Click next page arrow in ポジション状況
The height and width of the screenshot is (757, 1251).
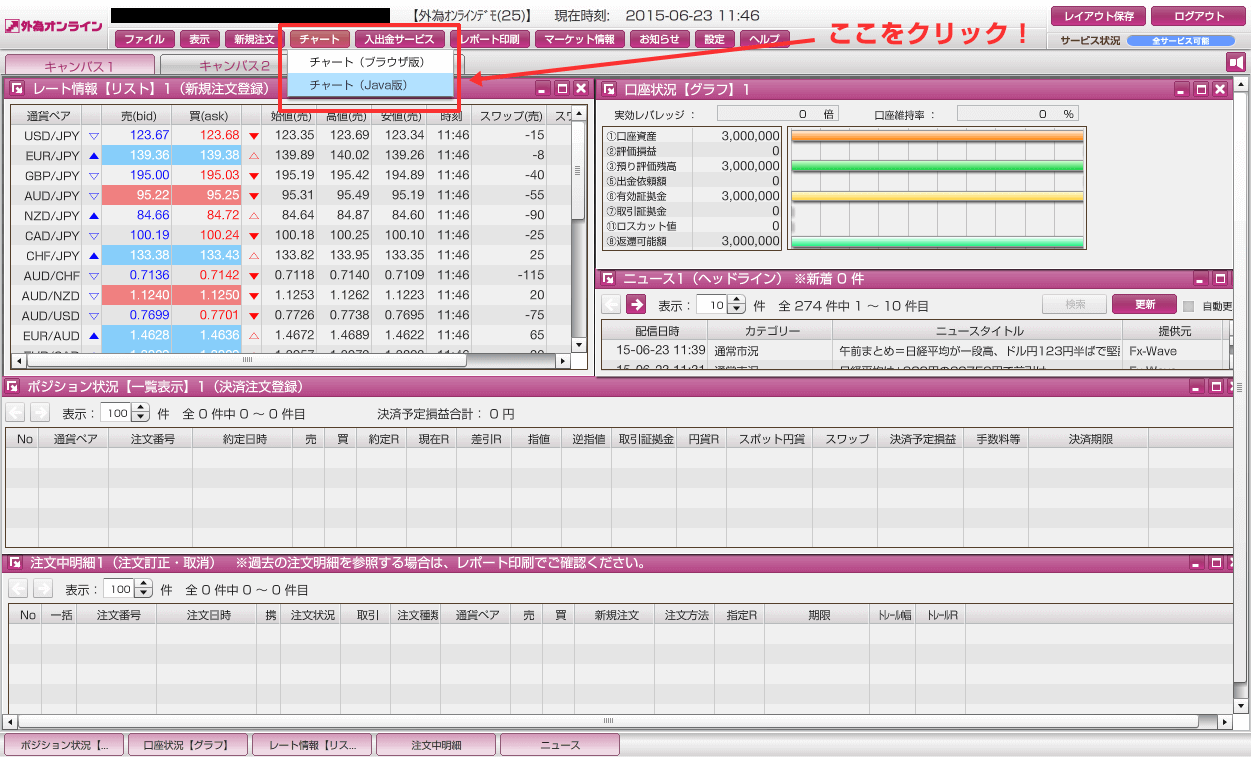pos(40,412)
